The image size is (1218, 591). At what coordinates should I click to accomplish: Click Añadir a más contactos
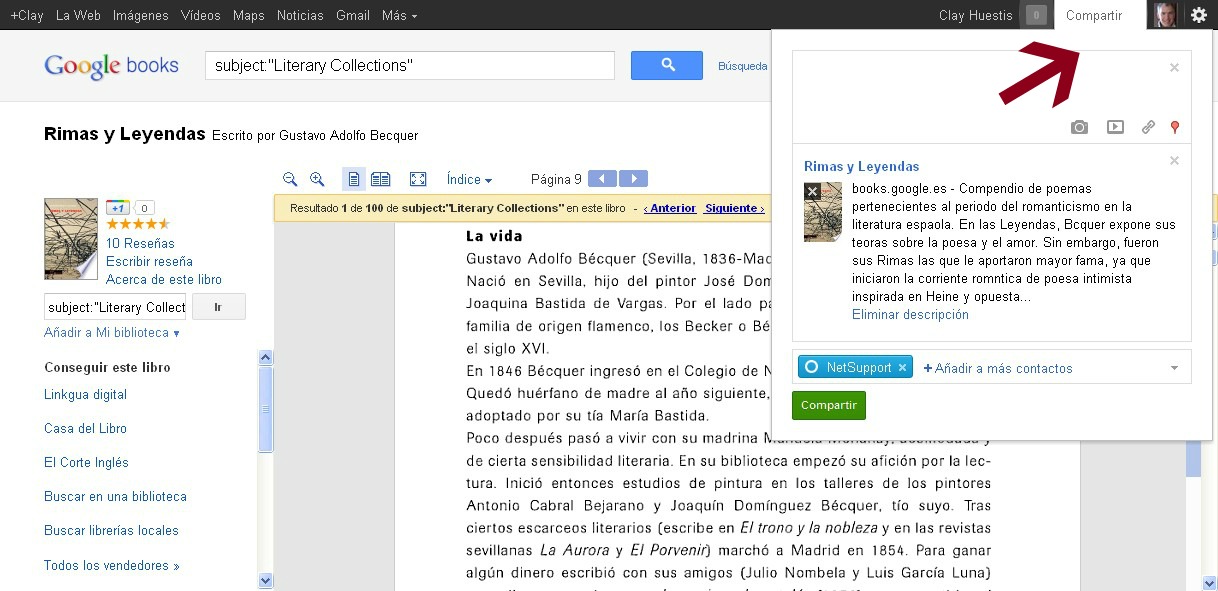(997, 368)
